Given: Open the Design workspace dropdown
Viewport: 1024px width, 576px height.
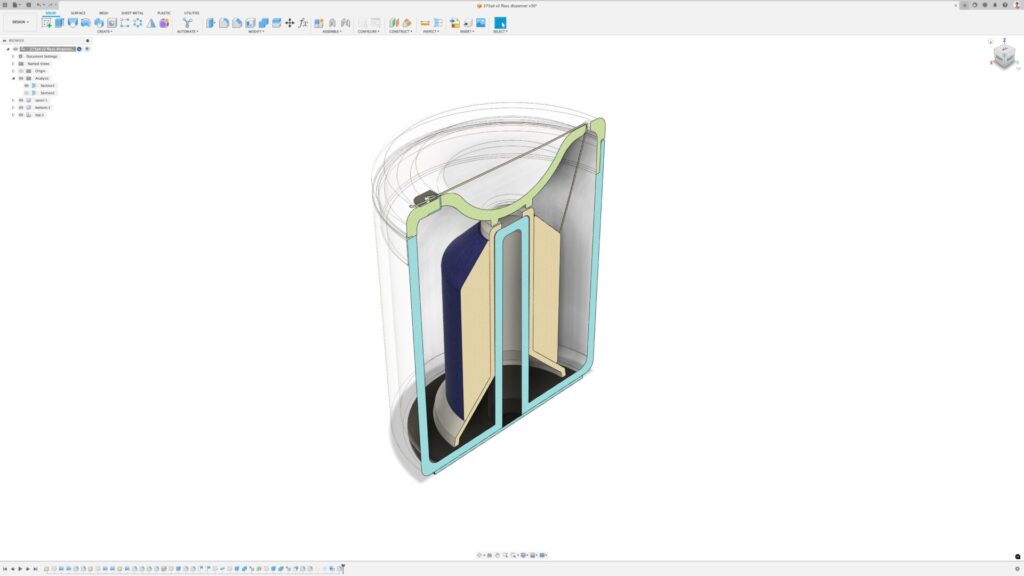Looking at the screenshot, I should tap(20, 21).
